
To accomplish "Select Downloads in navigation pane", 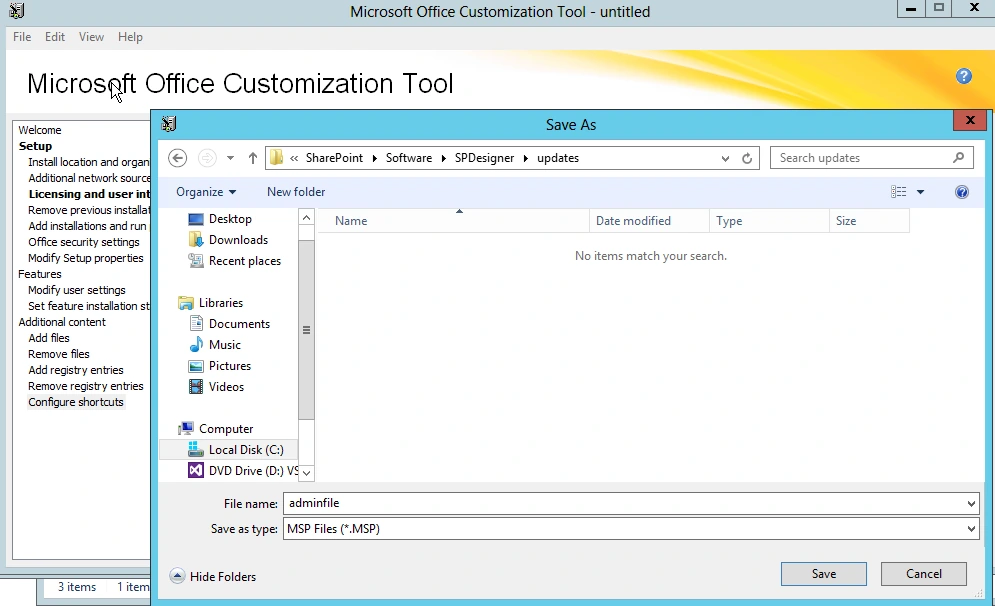I will click(x=238, y=240).
